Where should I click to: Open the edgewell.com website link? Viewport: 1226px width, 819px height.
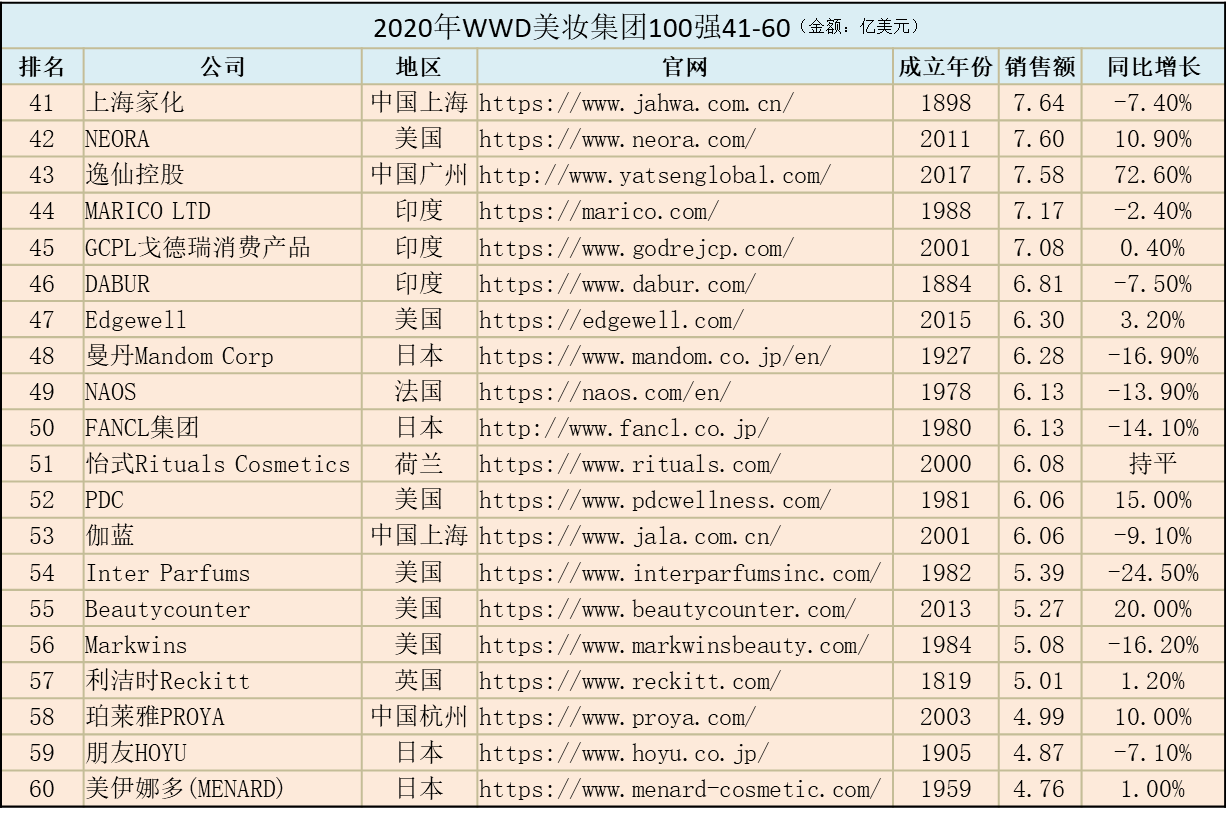[x=612, y=320]
